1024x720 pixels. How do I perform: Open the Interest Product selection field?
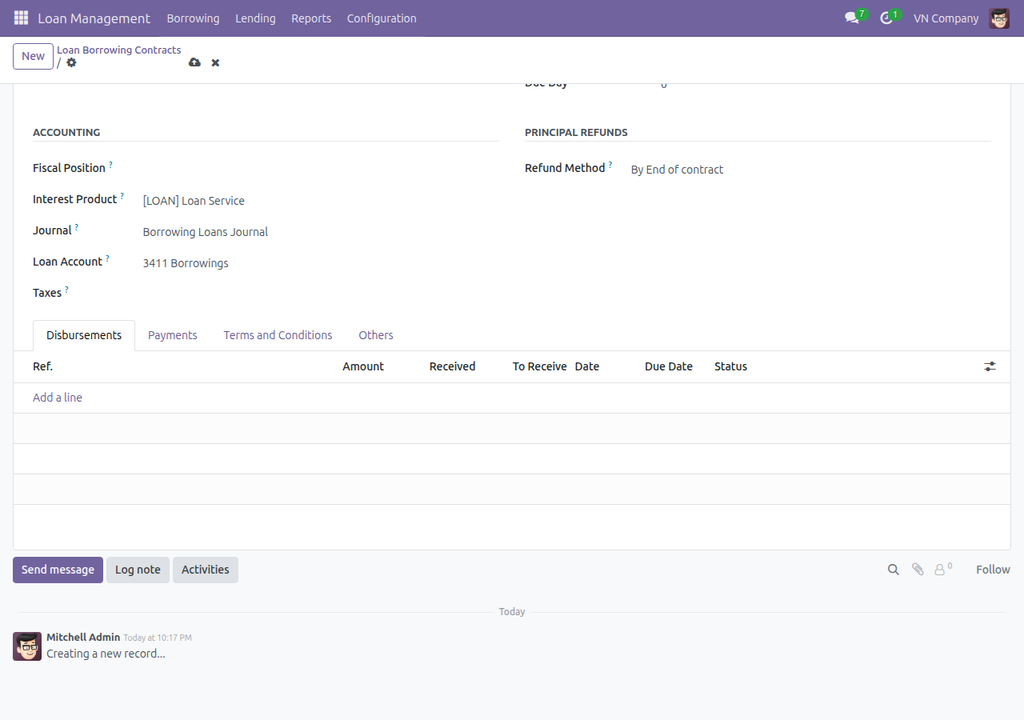(320, 201)
